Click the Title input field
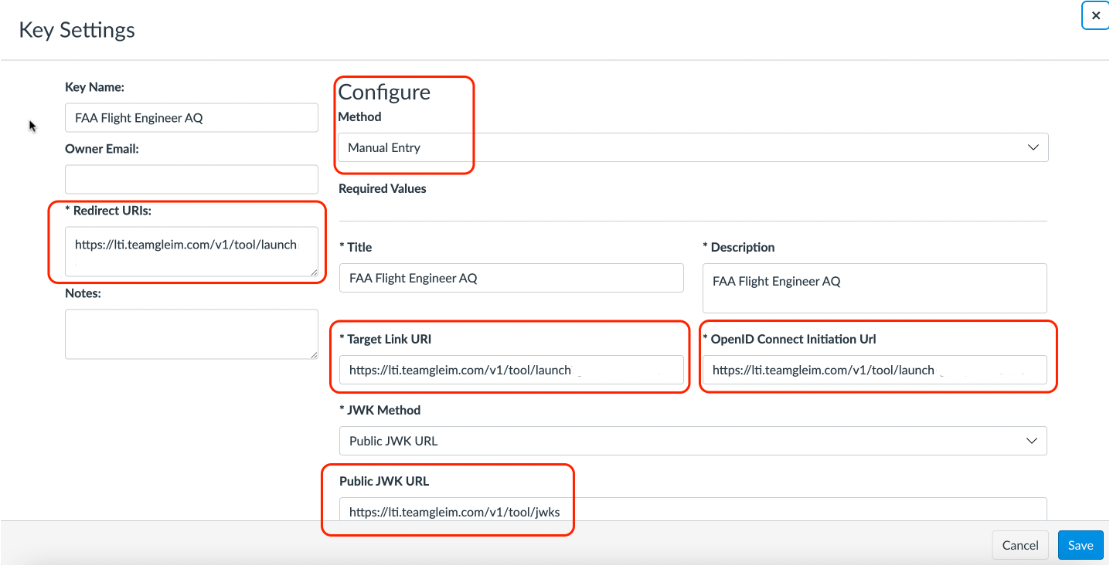 coord(511,278)
